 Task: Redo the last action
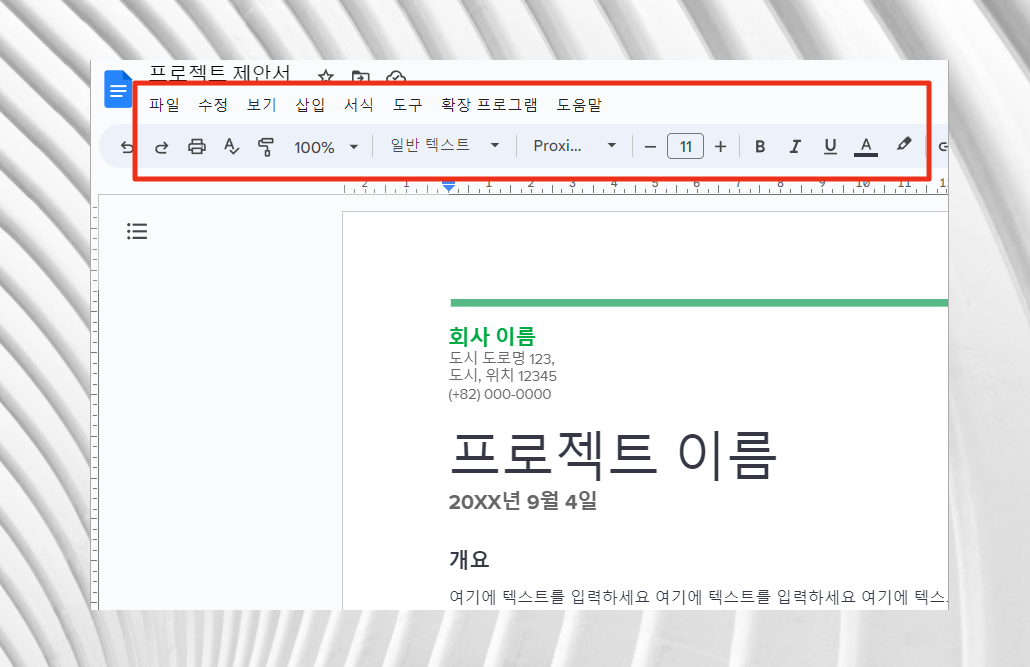click(162, 147)
